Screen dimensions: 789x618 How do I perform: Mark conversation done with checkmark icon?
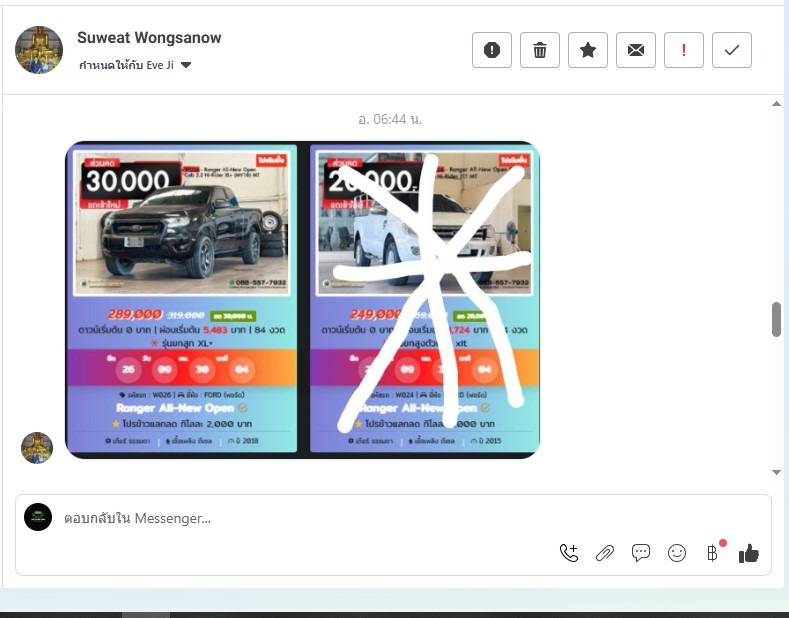[732, 50]
